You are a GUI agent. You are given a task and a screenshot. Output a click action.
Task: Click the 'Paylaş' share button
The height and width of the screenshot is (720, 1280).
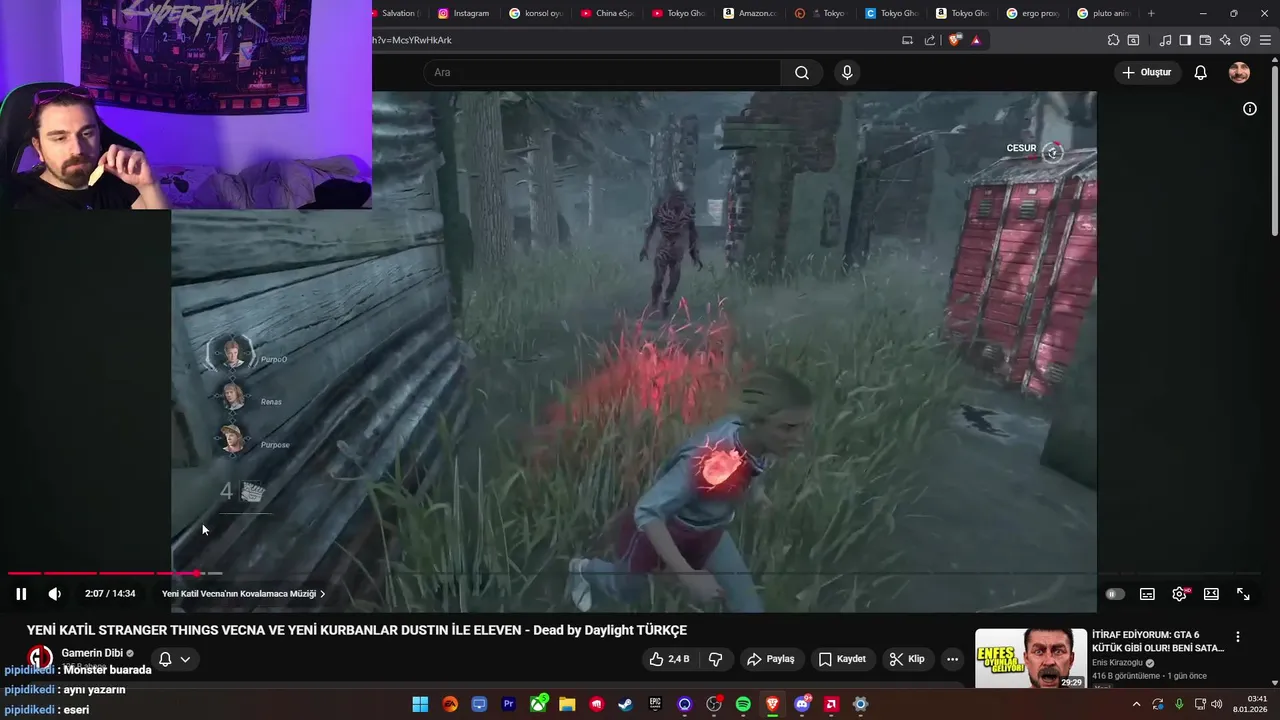(770, 659)
